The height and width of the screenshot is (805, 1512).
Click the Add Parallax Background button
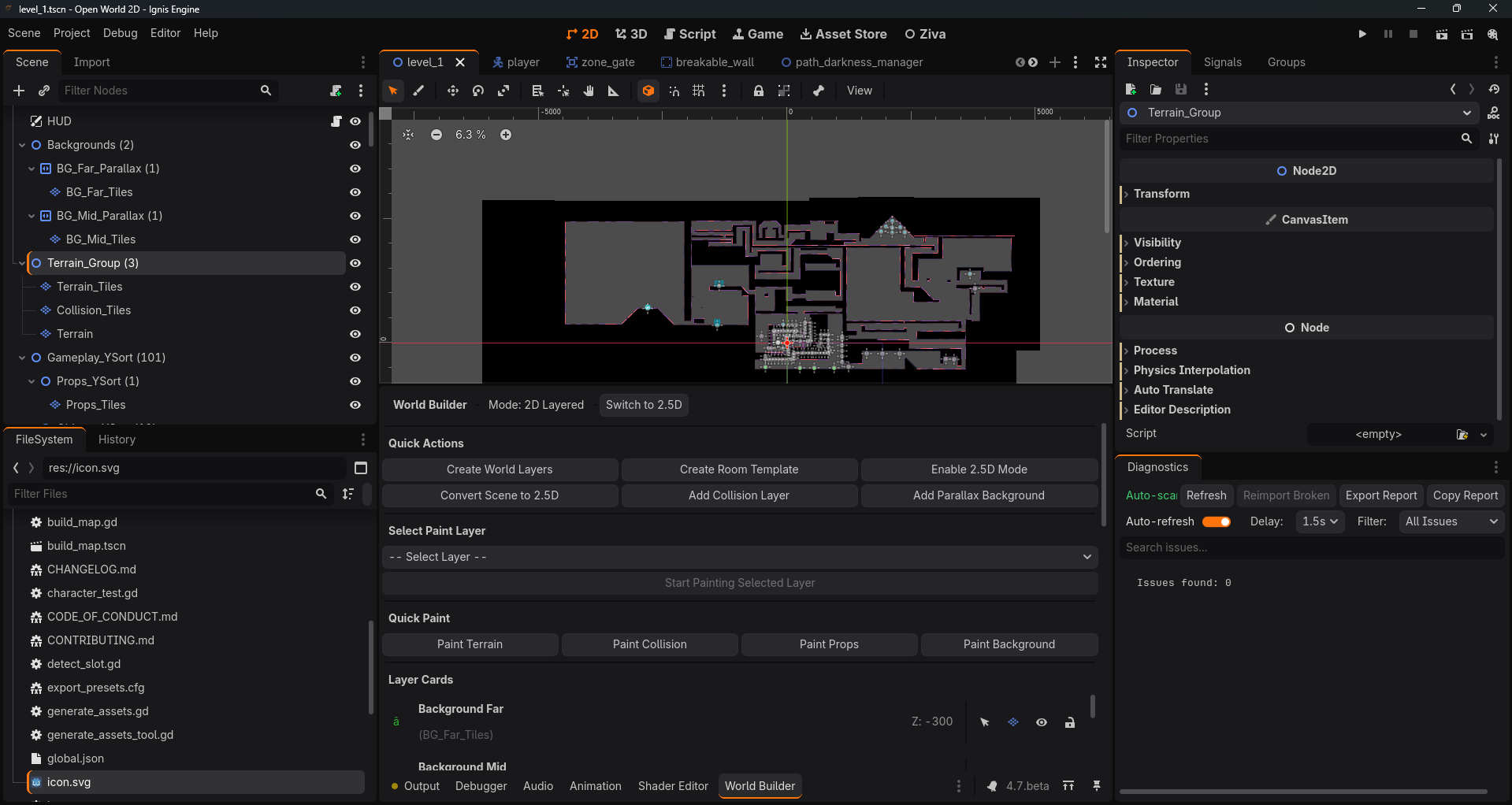point(979,495)
